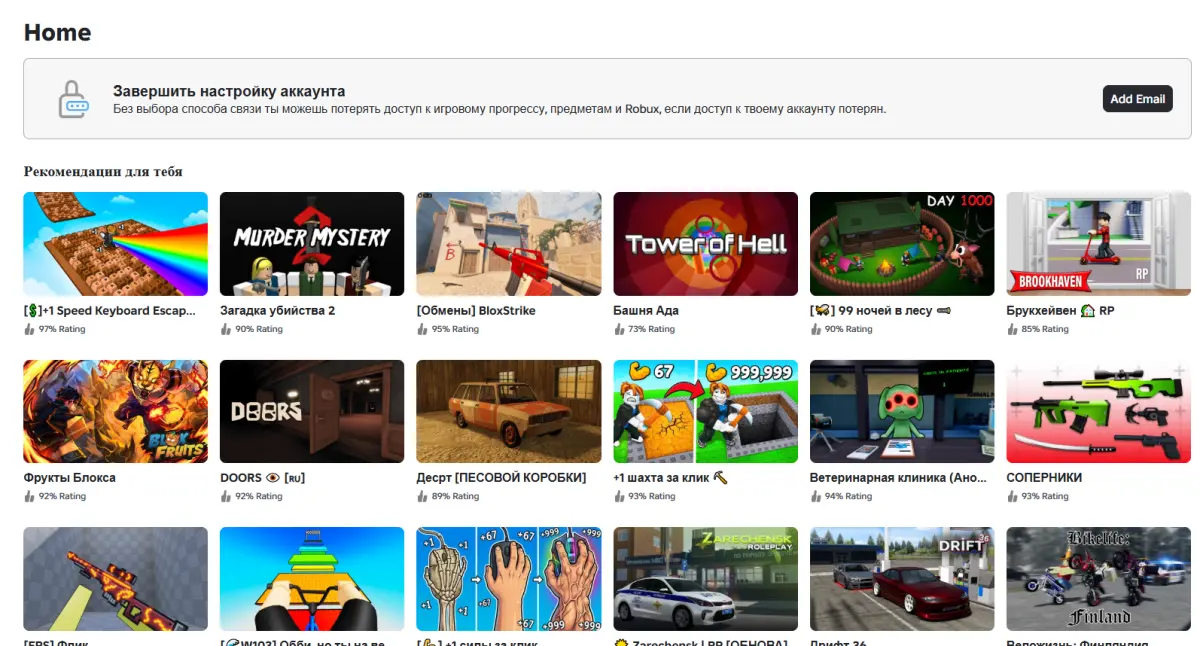This screenshot has height=646, width=1200.
Task: Open the skeleton hands mouse clicker thumbnail
Action: pyautogui.click(x=509, y=579)
